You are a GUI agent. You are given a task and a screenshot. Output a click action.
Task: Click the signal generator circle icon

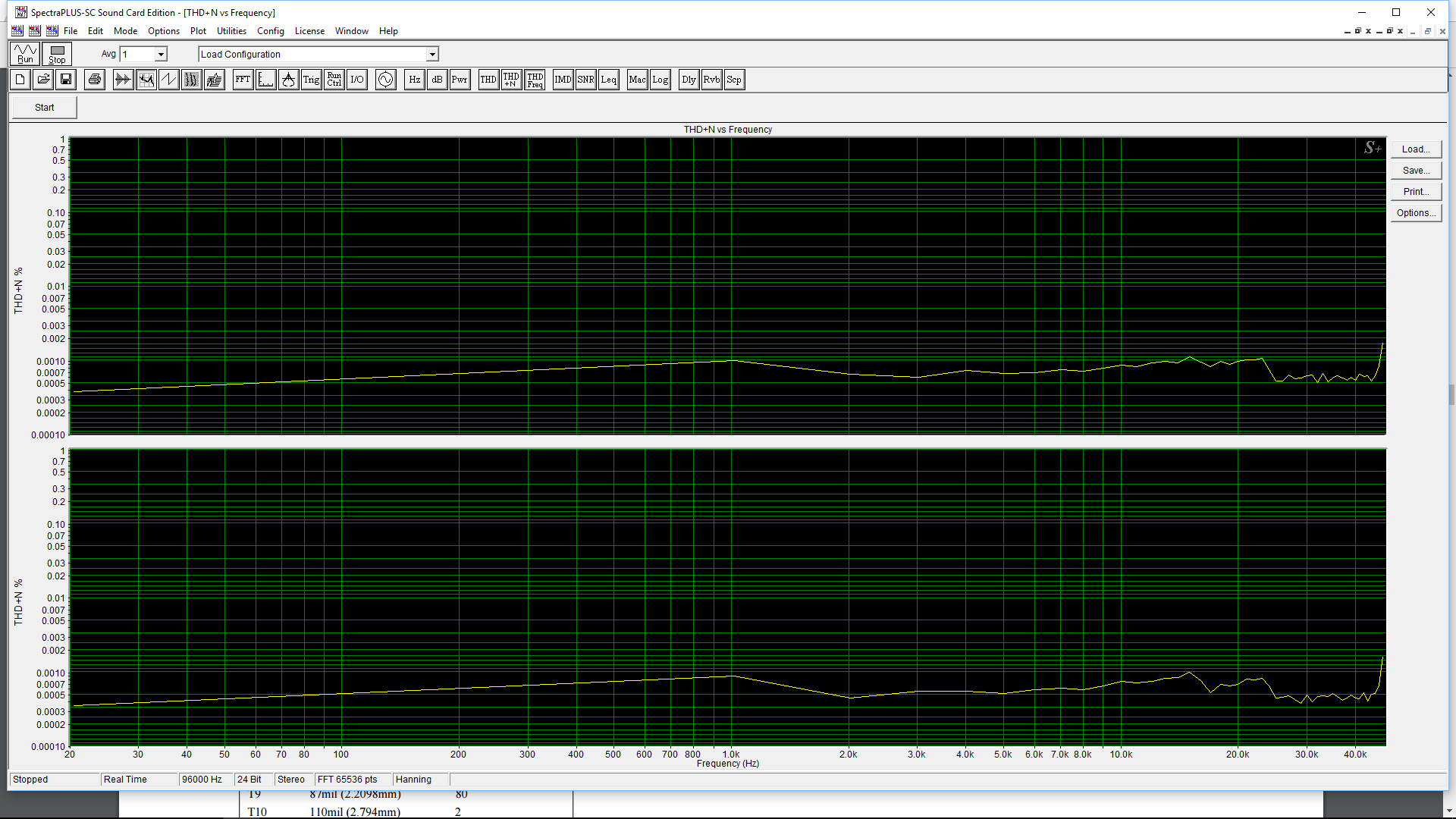point(386,80)
